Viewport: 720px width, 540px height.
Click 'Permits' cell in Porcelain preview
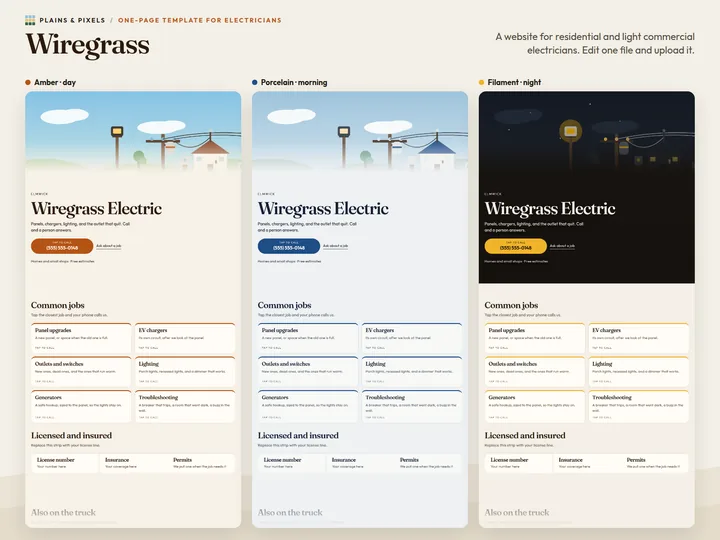[x=428, y=463]
